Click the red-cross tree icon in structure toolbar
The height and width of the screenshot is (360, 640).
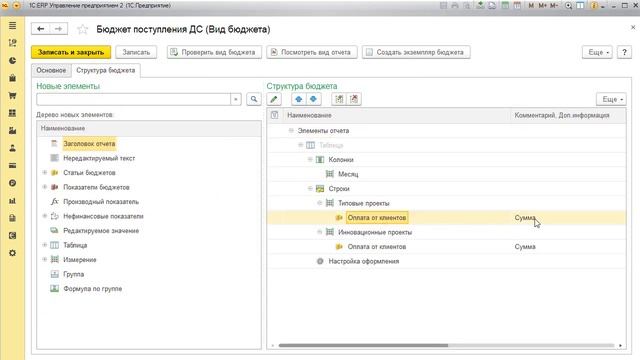click(354, 99)
